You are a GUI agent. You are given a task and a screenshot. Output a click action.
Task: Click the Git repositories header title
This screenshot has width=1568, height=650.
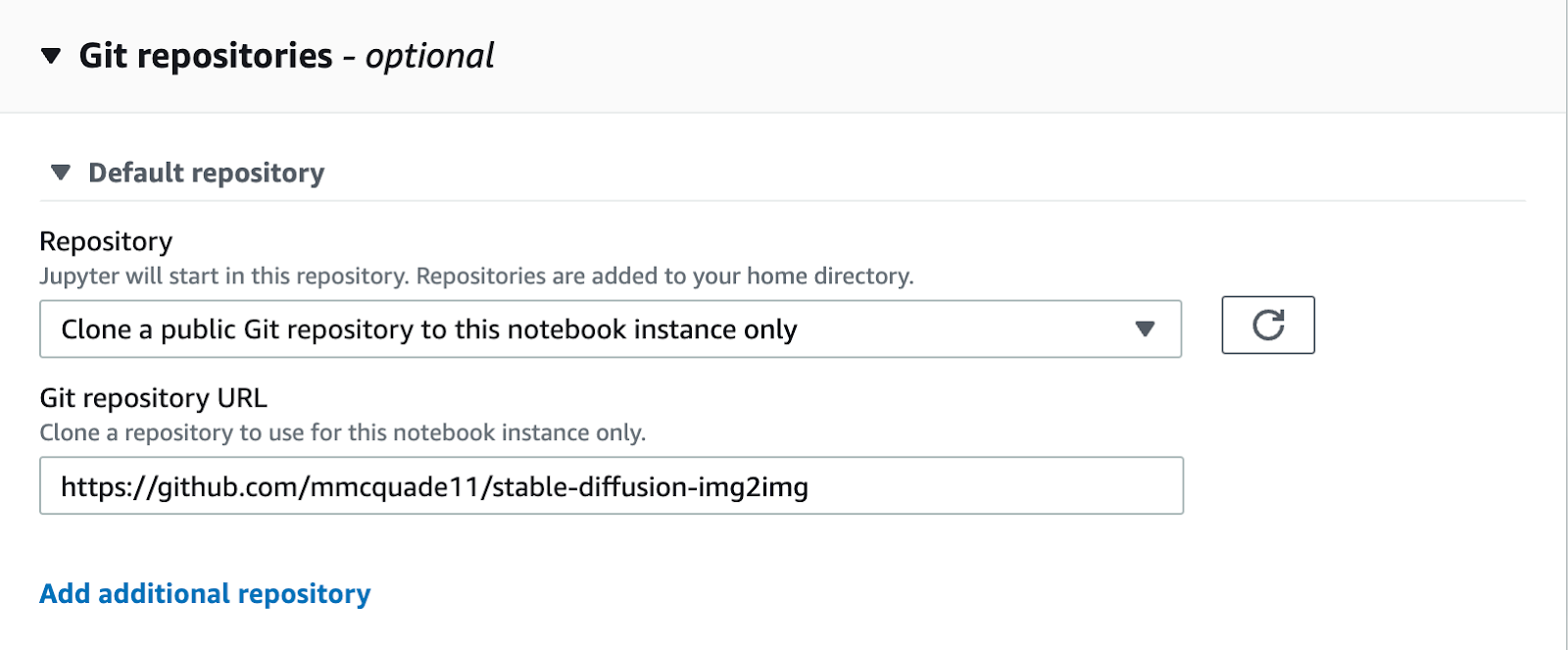click(206, 56)
